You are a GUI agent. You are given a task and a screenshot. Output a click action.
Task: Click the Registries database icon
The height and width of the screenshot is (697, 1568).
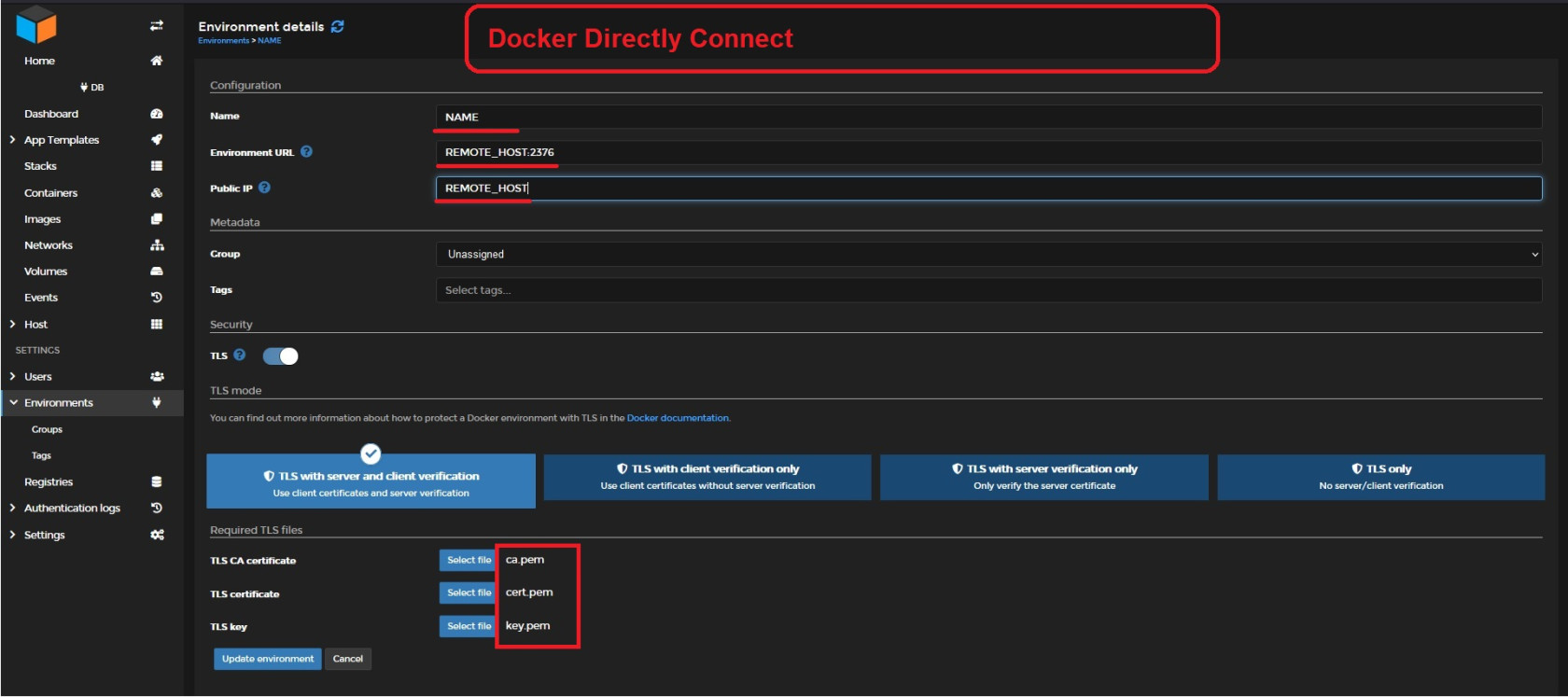[x=157, y=482]
